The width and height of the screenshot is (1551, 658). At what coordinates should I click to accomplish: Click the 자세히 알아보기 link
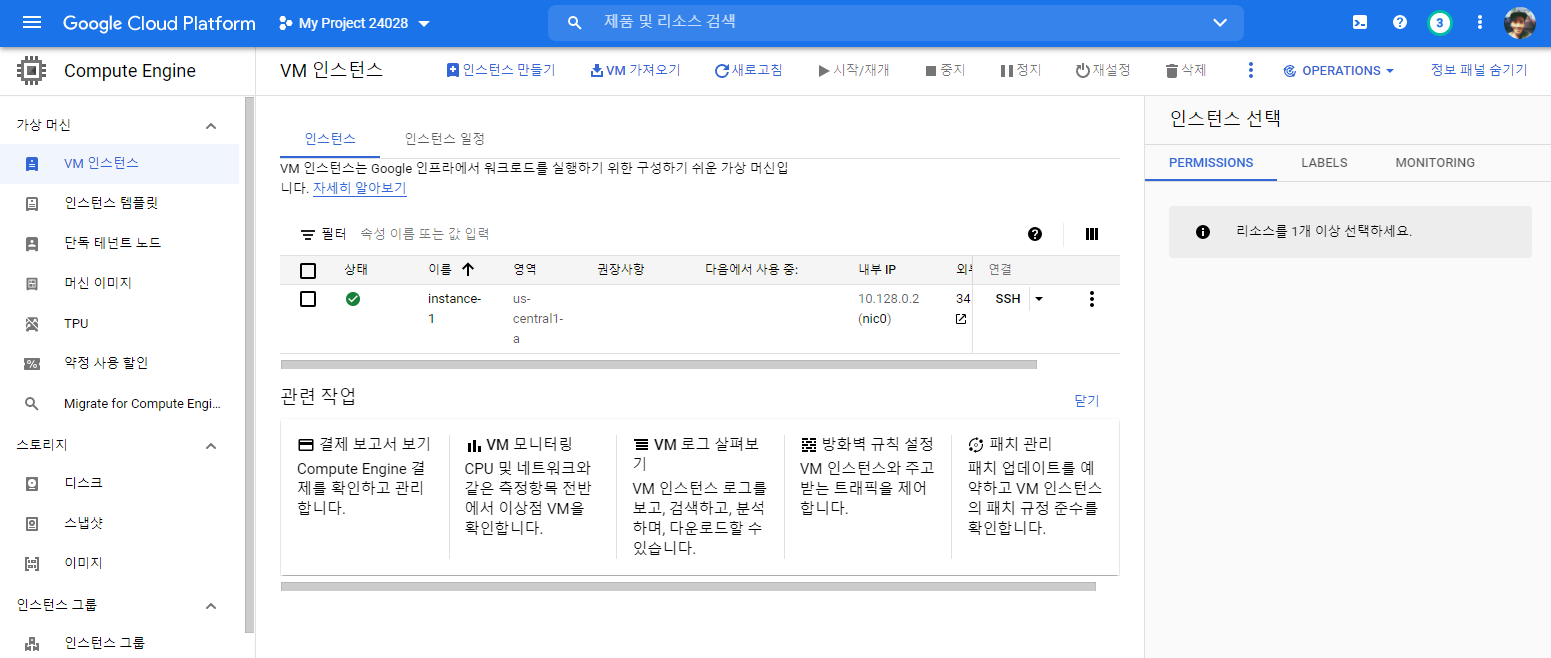[x=360, y=188]
